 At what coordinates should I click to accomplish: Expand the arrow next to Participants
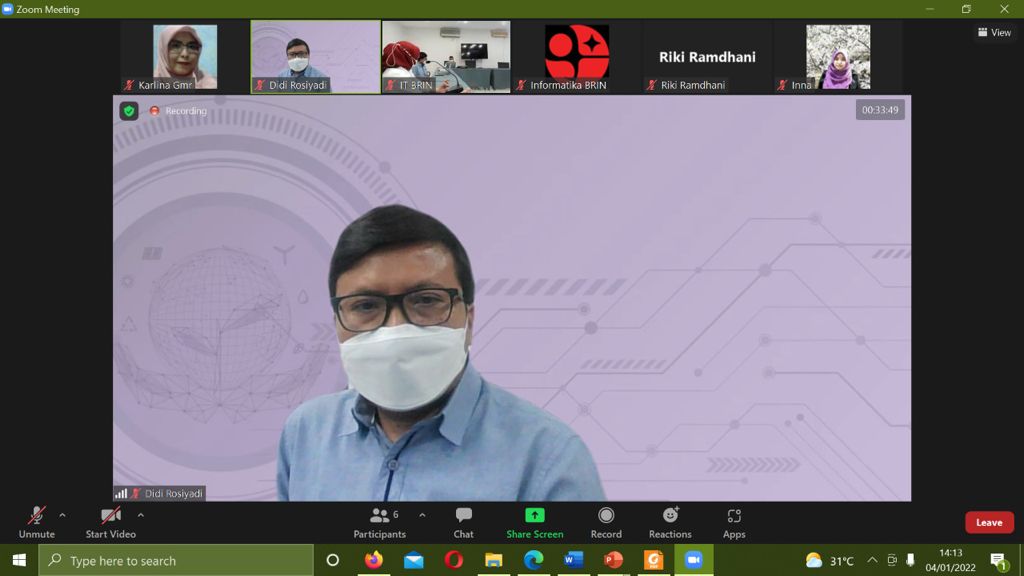pyautogui.click(x=422, y=515)
